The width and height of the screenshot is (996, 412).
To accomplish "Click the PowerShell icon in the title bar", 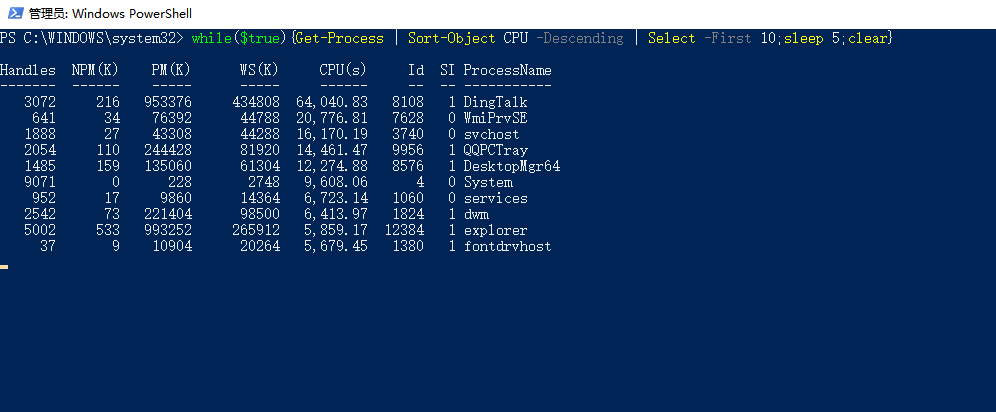I will [15, 13].
